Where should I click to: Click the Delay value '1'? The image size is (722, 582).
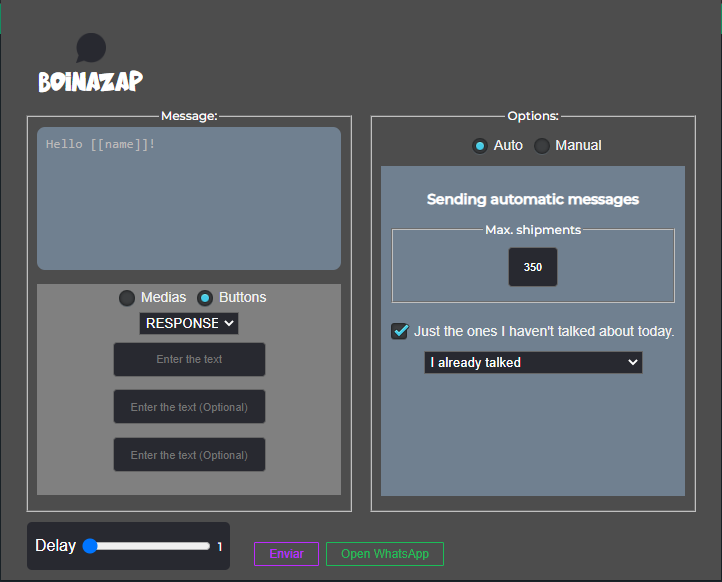[x=220, y=547]
